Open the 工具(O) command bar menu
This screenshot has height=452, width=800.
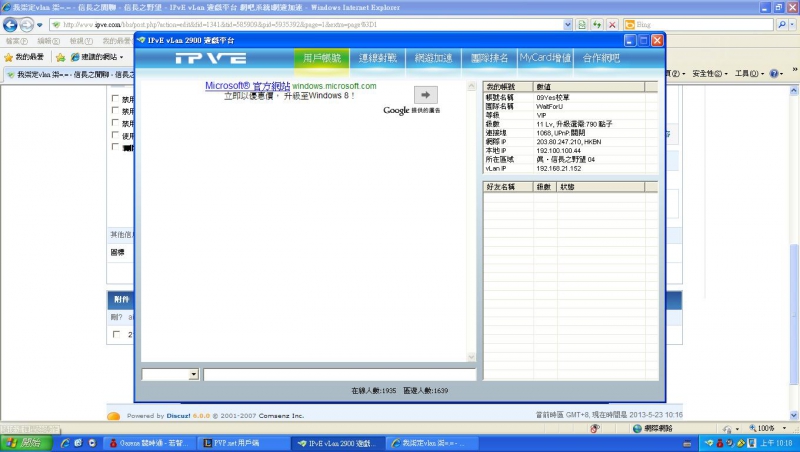tap(749, 73)
